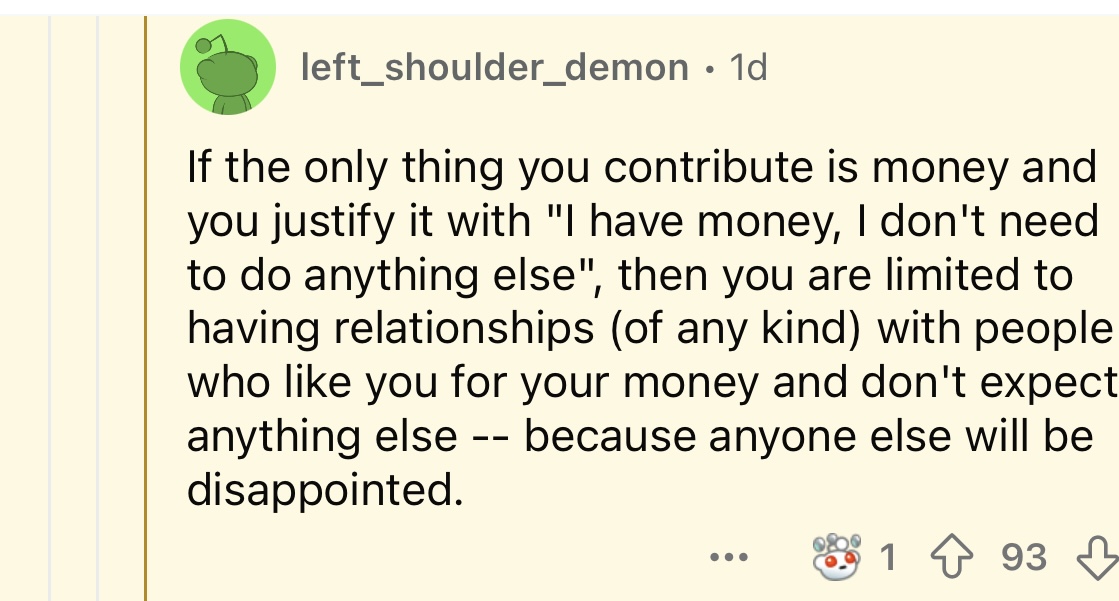Click the word "disappointed." in the comment
Viewport: 1119px width, 601px height.
click(325, 490)
